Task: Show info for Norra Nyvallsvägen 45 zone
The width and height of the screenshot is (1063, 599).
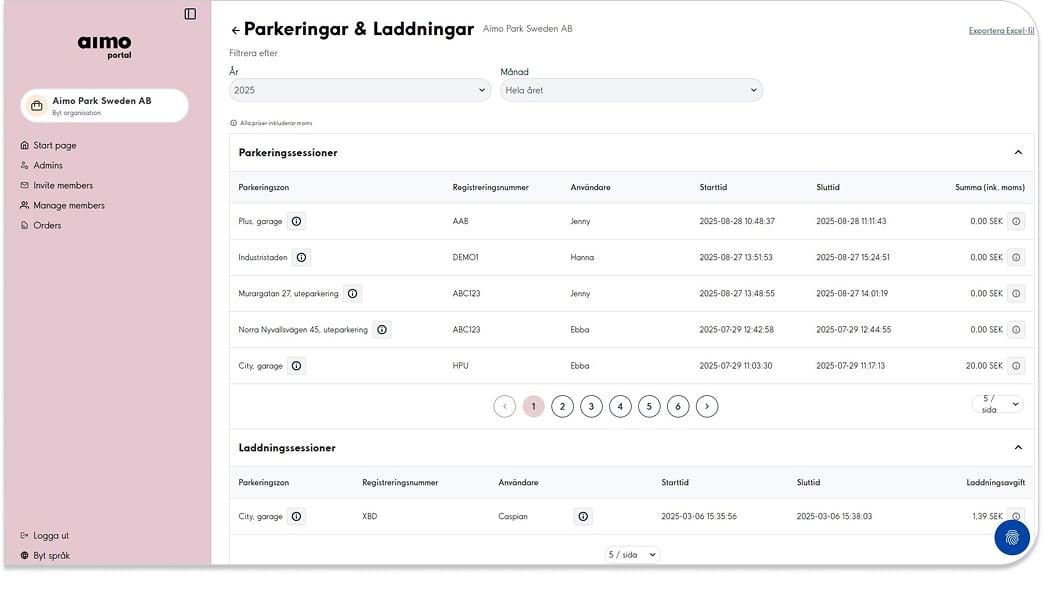Action: pyautogui.click(x=381, y=330)
